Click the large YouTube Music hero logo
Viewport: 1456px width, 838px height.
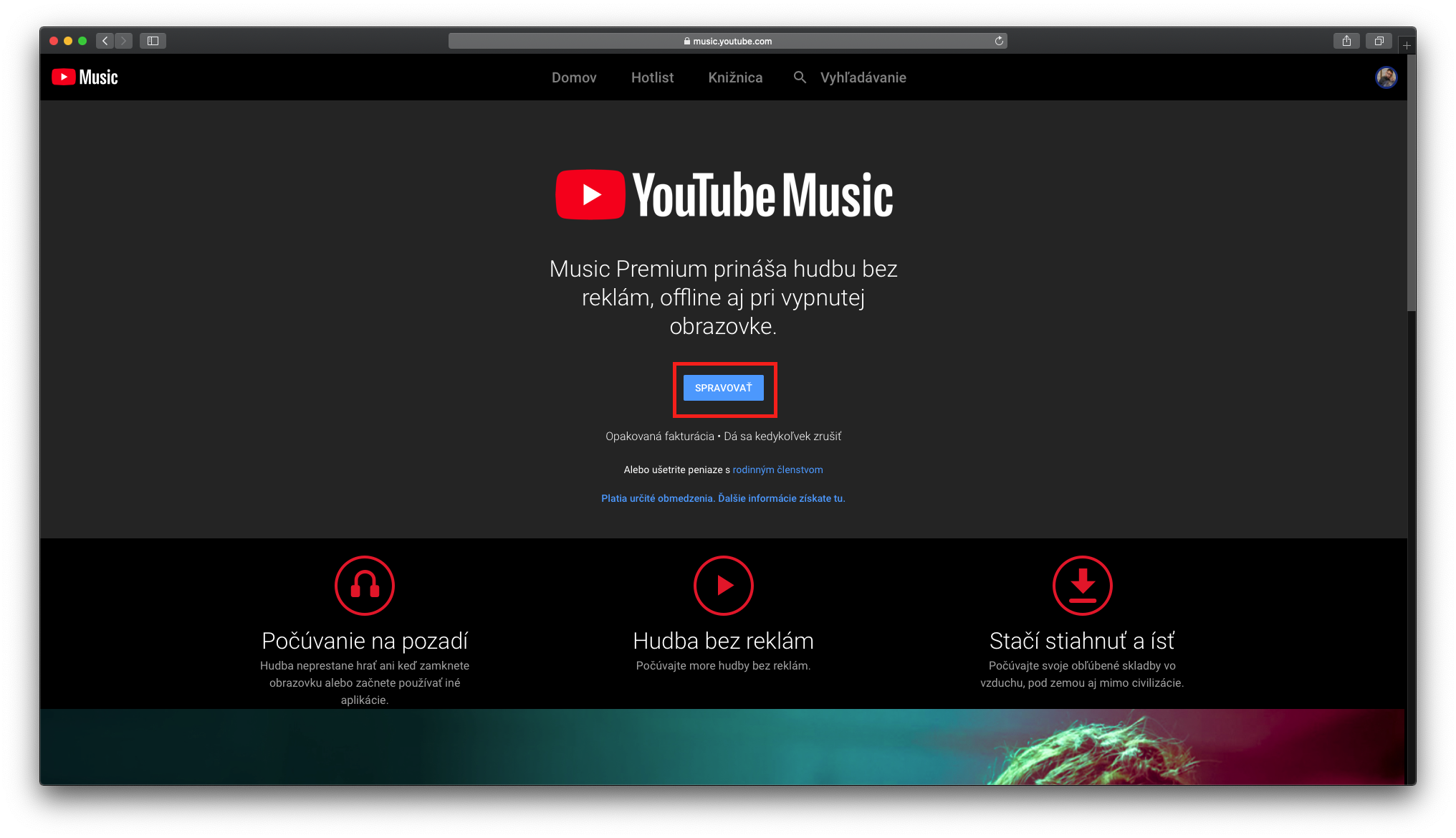[x=724, y=195]
